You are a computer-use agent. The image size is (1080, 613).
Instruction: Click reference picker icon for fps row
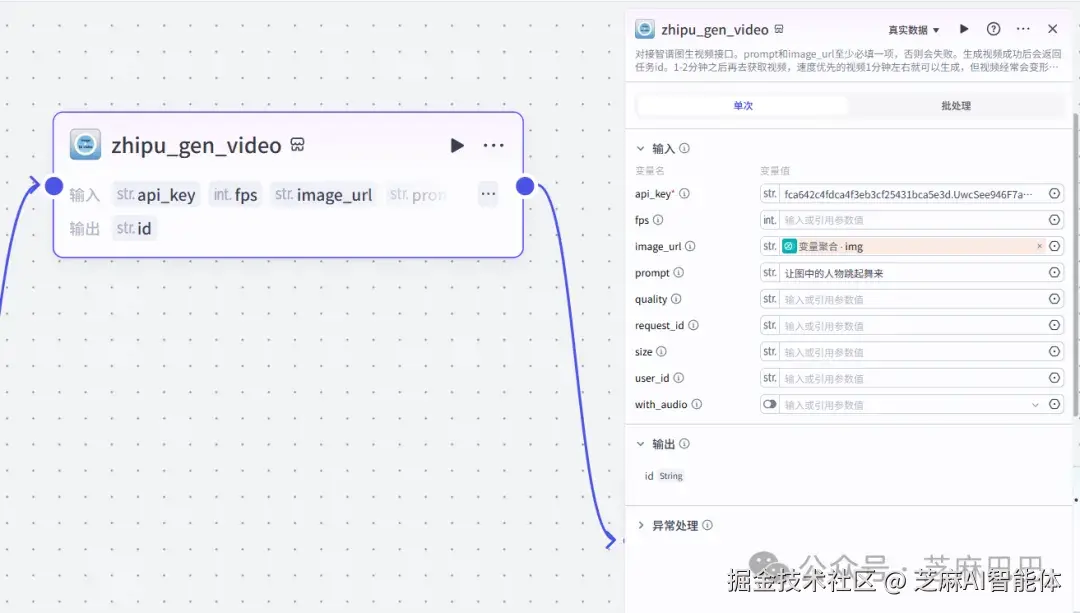pos(1055,220)
